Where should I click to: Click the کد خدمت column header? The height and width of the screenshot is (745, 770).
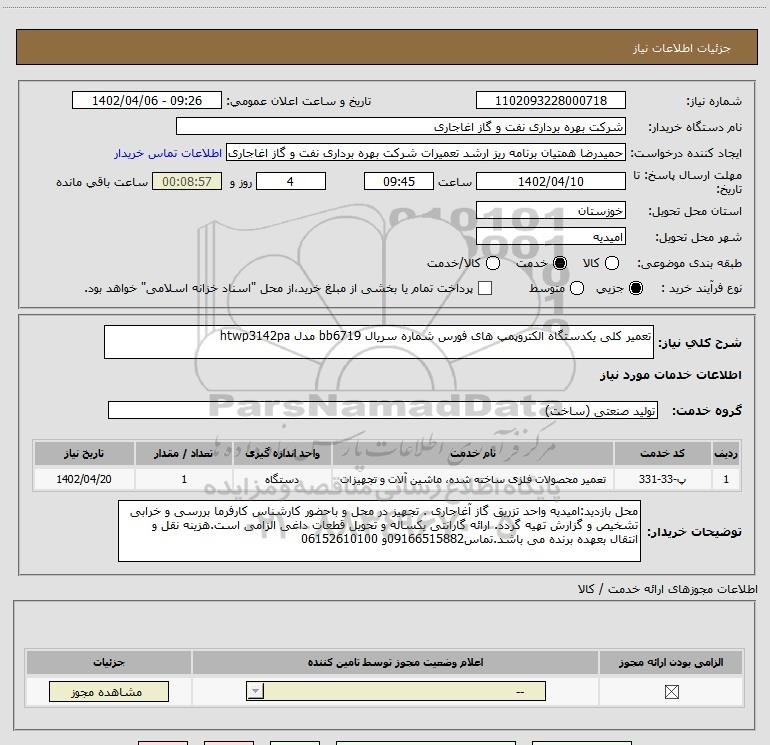pos(662,453)
